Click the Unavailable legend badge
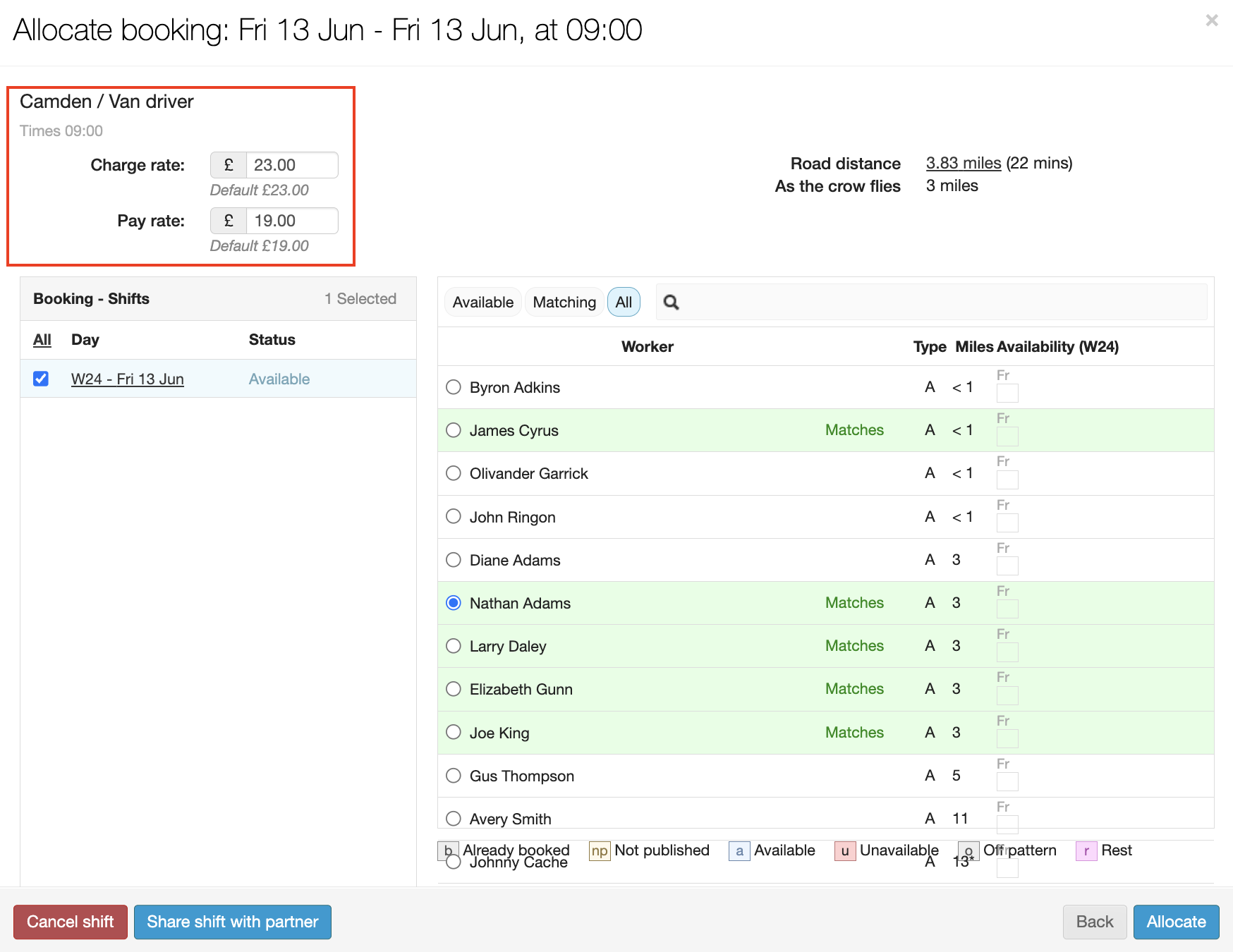 coord(844,851)
